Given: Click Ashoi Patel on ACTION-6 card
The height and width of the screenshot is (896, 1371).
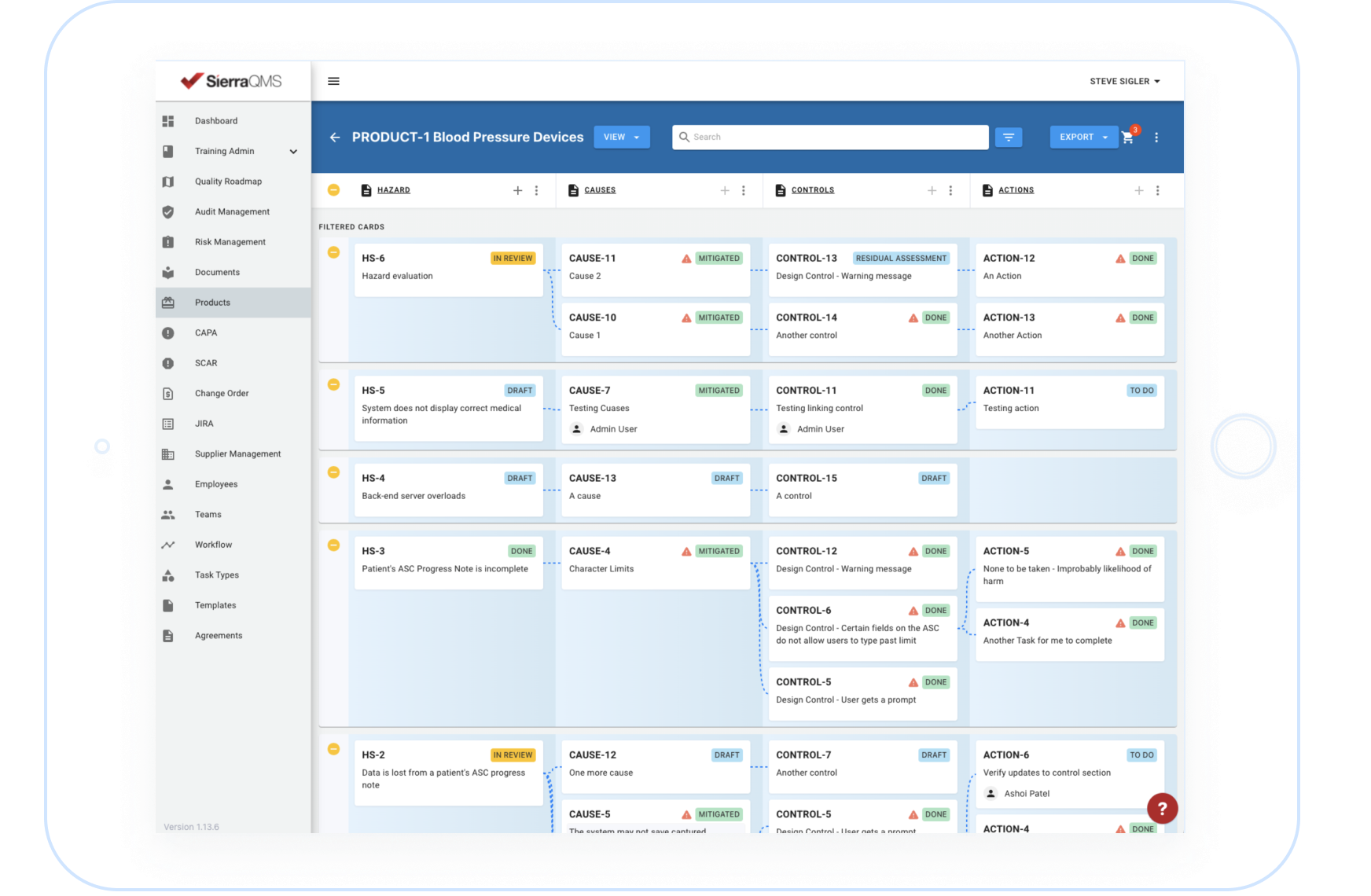Looking at the screenshot, I should 1026,794.
